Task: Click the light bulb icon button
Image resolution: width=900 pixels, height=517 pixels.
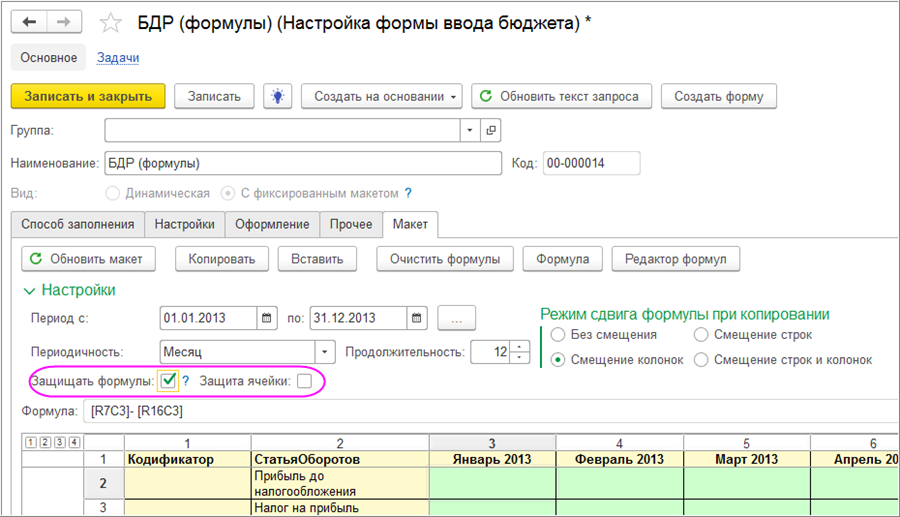Action: pos(277,96)
